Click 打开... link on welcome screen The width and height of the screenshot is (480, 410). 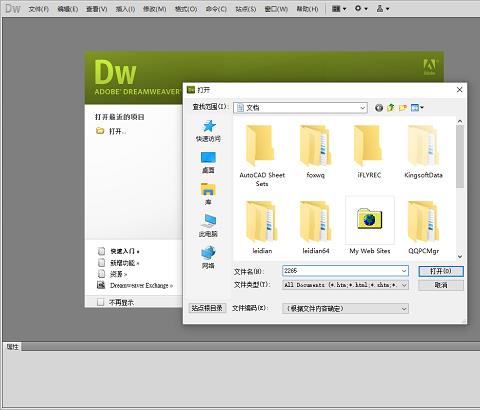coord(117,131)
